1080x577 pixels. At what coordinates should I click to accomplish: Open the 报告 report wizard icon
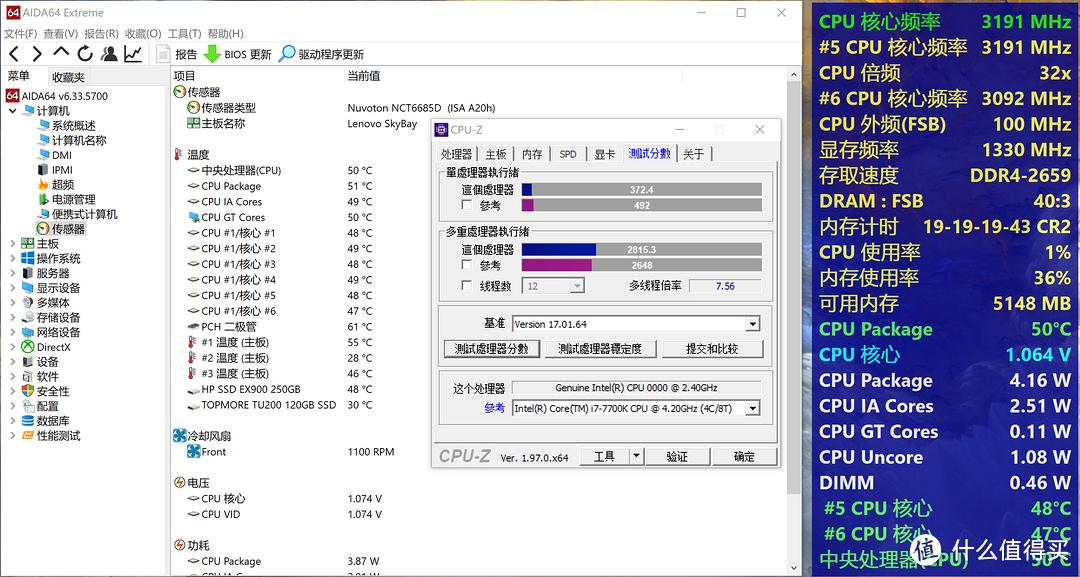click(163, 55)
